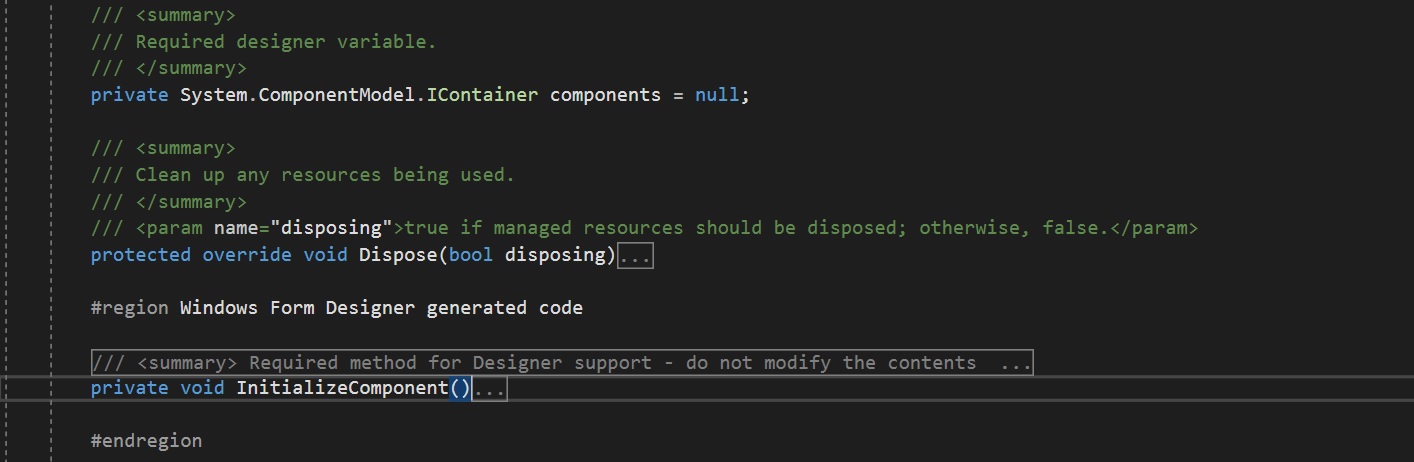Click the #region directive keyword
The width and height of the screenshot is (1414, 462).
point(130,308)
